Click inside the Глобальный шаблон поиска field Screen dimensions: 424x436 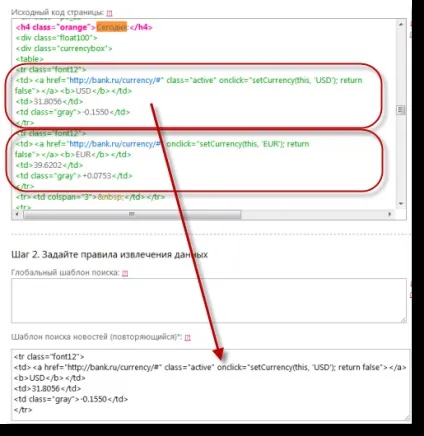(x=209, y=301)
